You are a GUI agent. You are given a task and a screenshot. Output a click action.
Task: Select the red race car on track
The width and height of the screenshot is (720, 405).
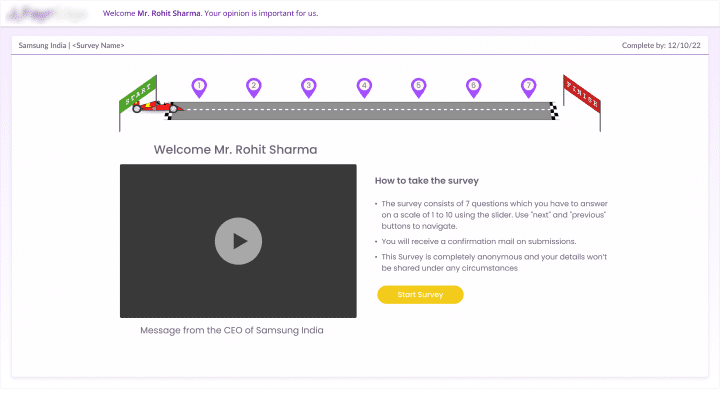155,106
